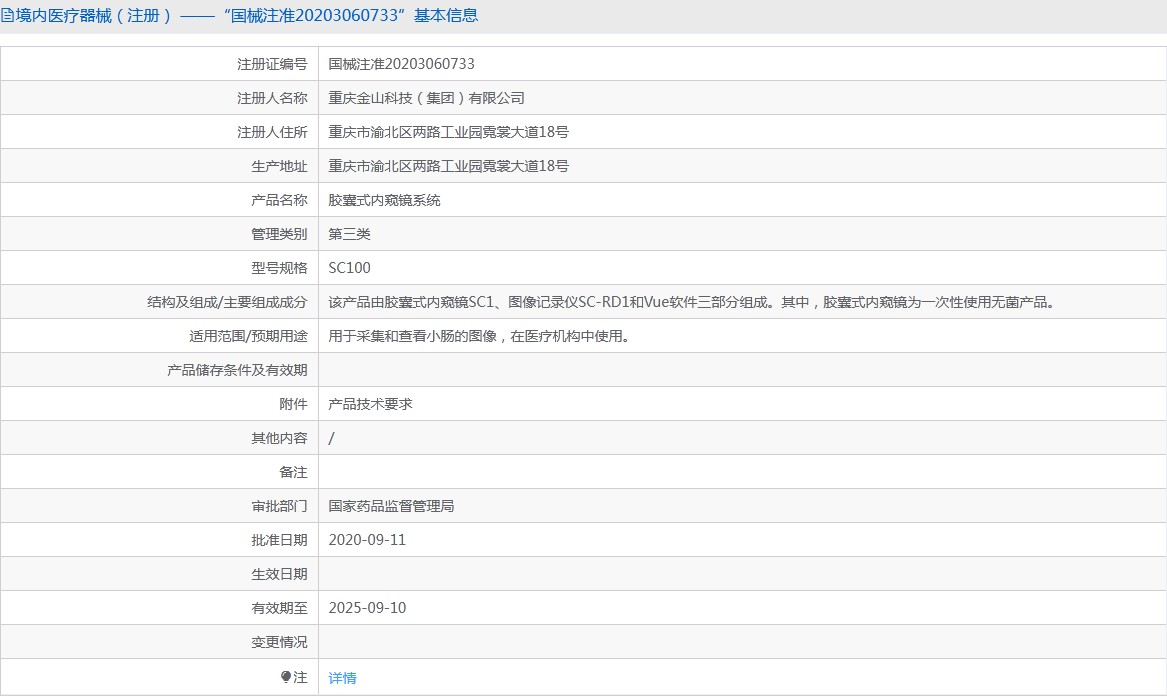This screenshot has height=699, width=1167.
Task: Select 重庆金山科技（集团）有限公司 text
Action: [426, 98]
